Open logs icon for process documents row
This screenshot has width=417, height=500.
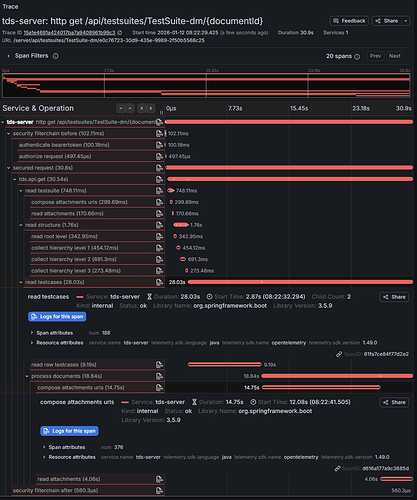coord(159,376)
